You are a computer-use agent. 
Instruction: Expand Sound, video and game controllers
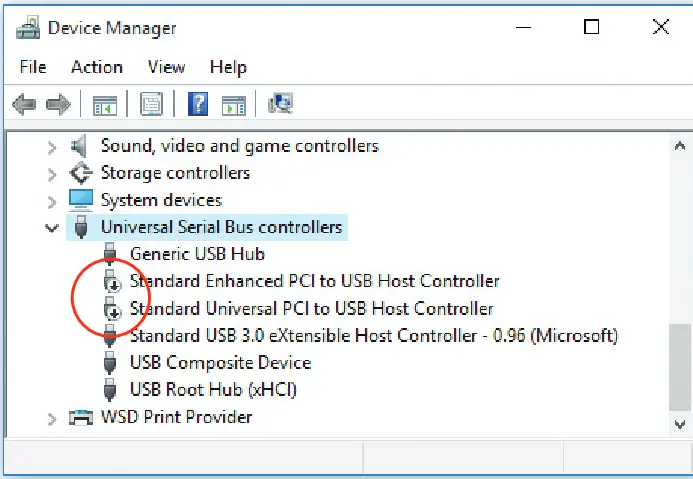(x=52, y=147)
